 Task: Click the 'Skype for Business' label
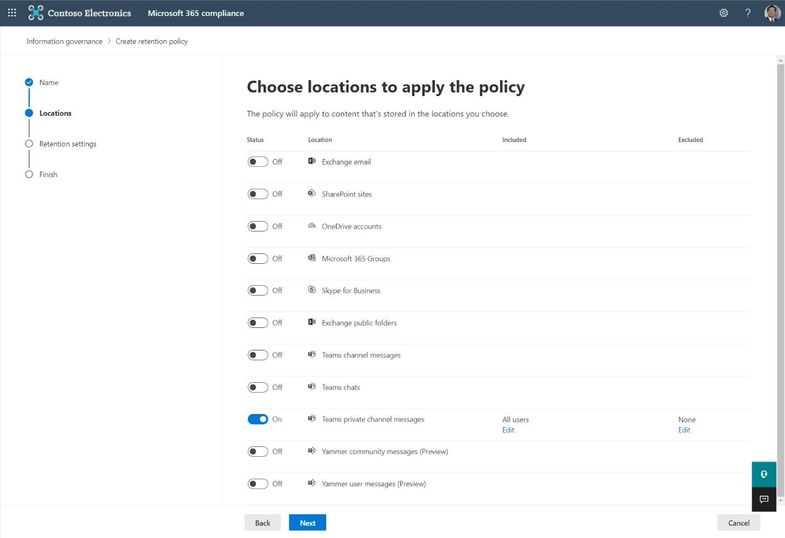[351, 291]
